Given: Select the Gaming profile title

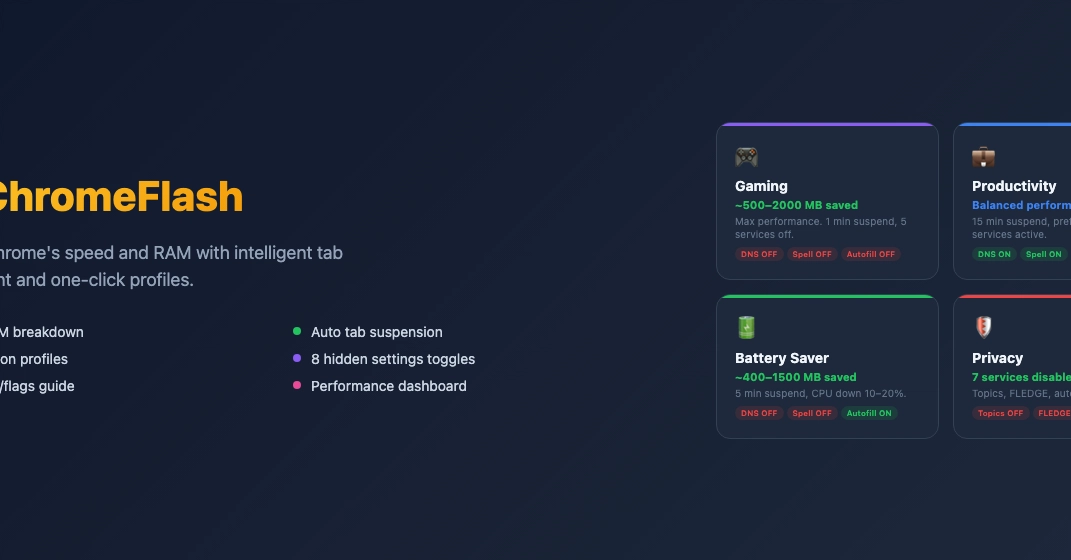Looking at the screenshot, I should coord(761,186).
